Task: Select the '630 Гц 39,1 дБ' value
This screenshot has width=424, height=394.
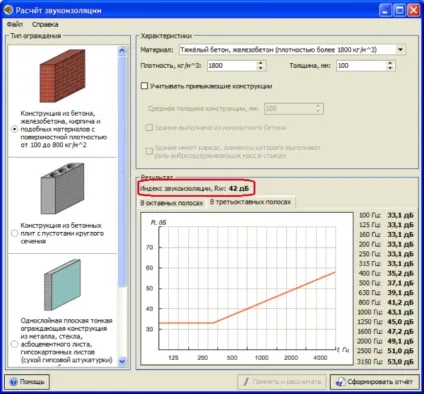Action: [x=386, y=293]
